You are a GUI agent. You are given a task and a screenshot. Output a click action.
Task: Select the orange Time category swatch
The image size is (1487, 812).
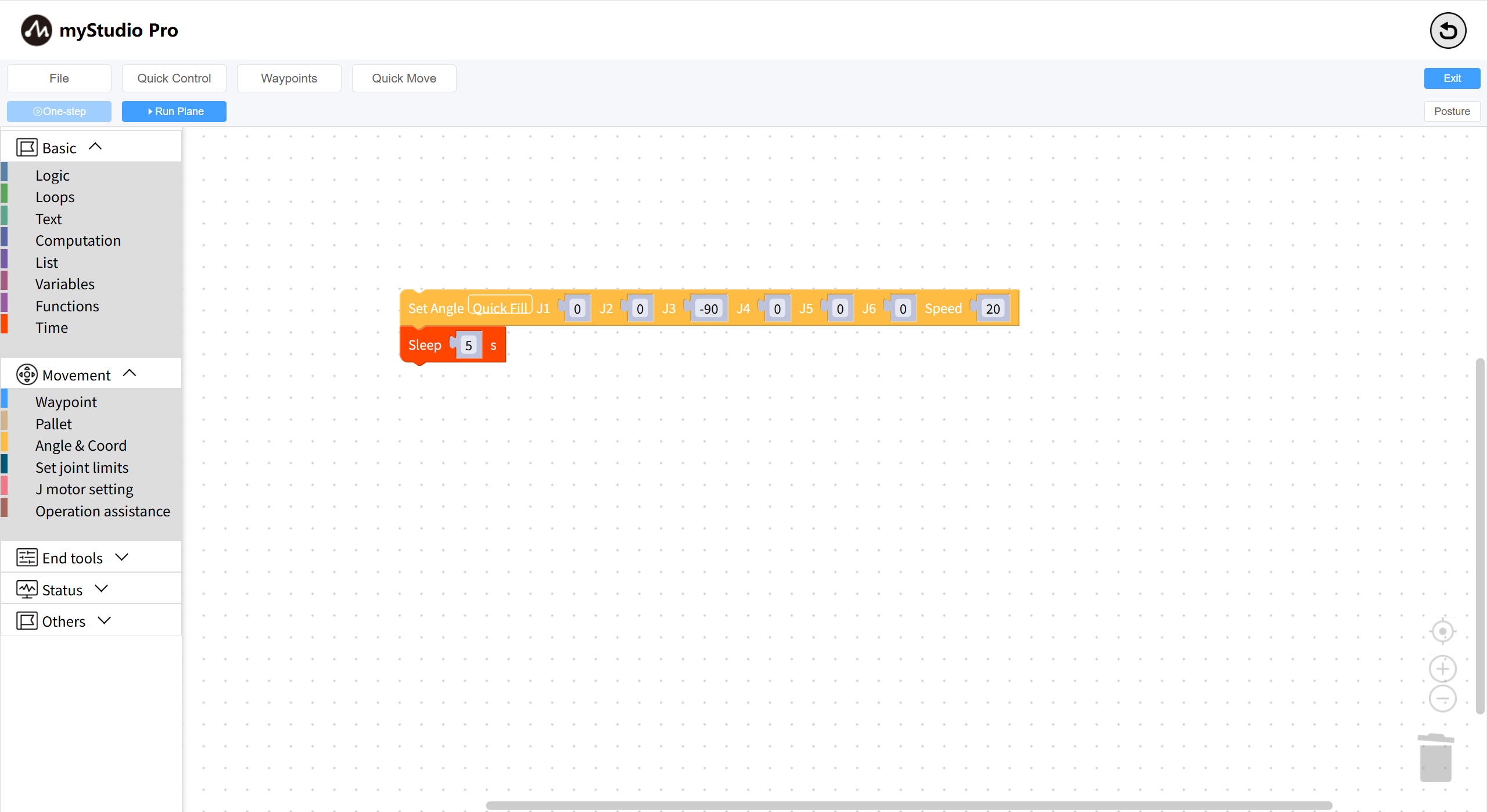[x=4, y=325]
